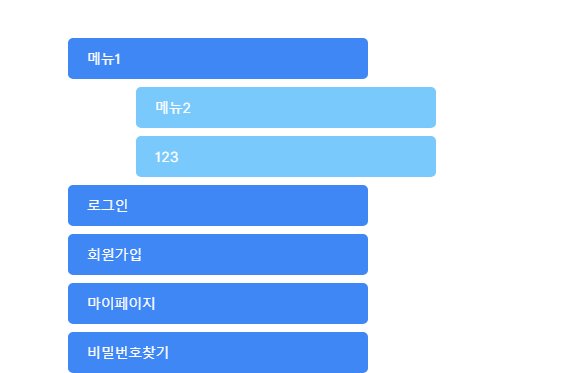This screenshot has height=373, width=565.
Task: Click the 비밀번호찾기 text label
Action: (x=128, y=352)
